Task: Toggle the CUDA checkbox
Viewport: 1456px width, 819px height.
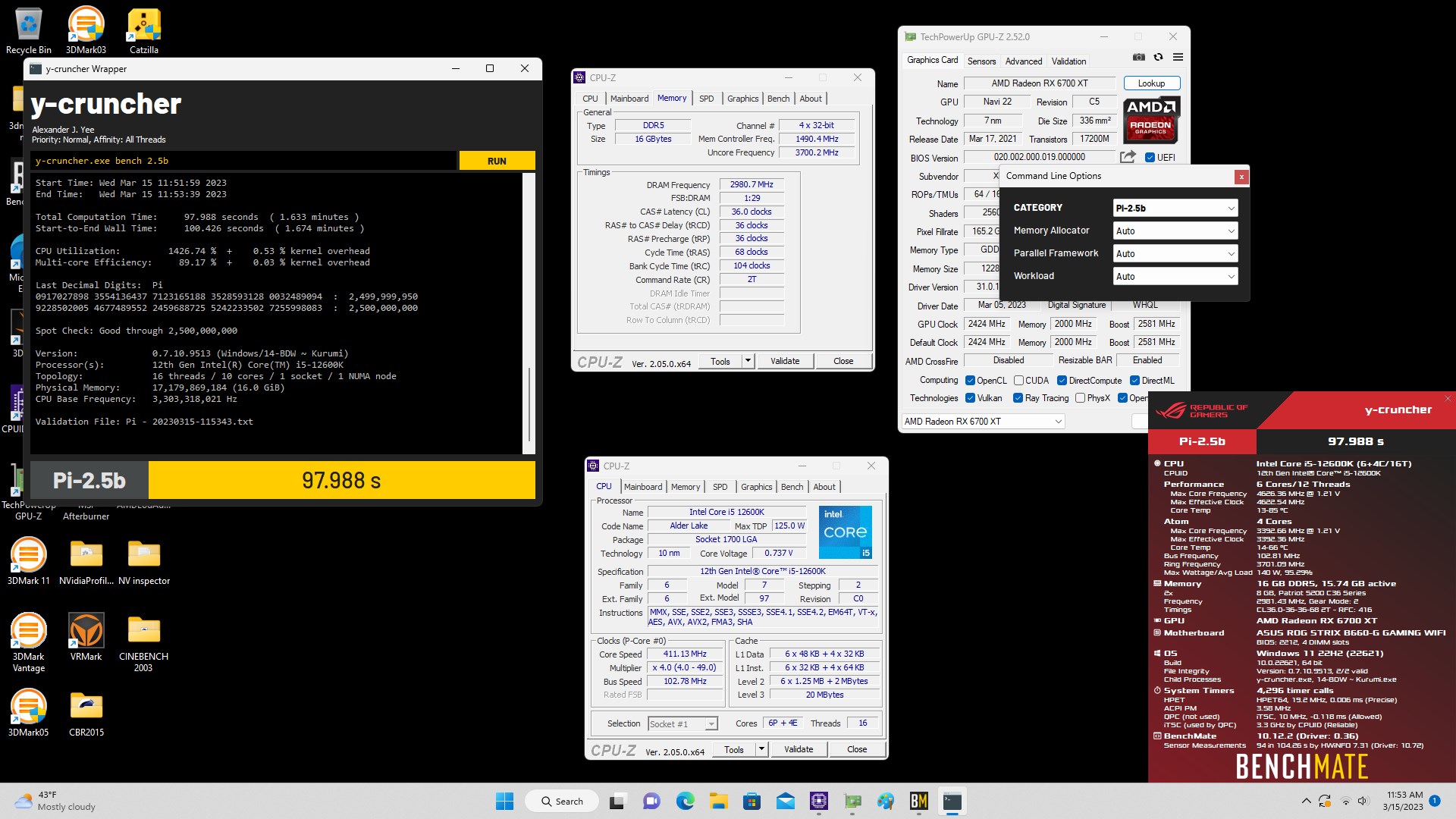Action: point(1018,381)
